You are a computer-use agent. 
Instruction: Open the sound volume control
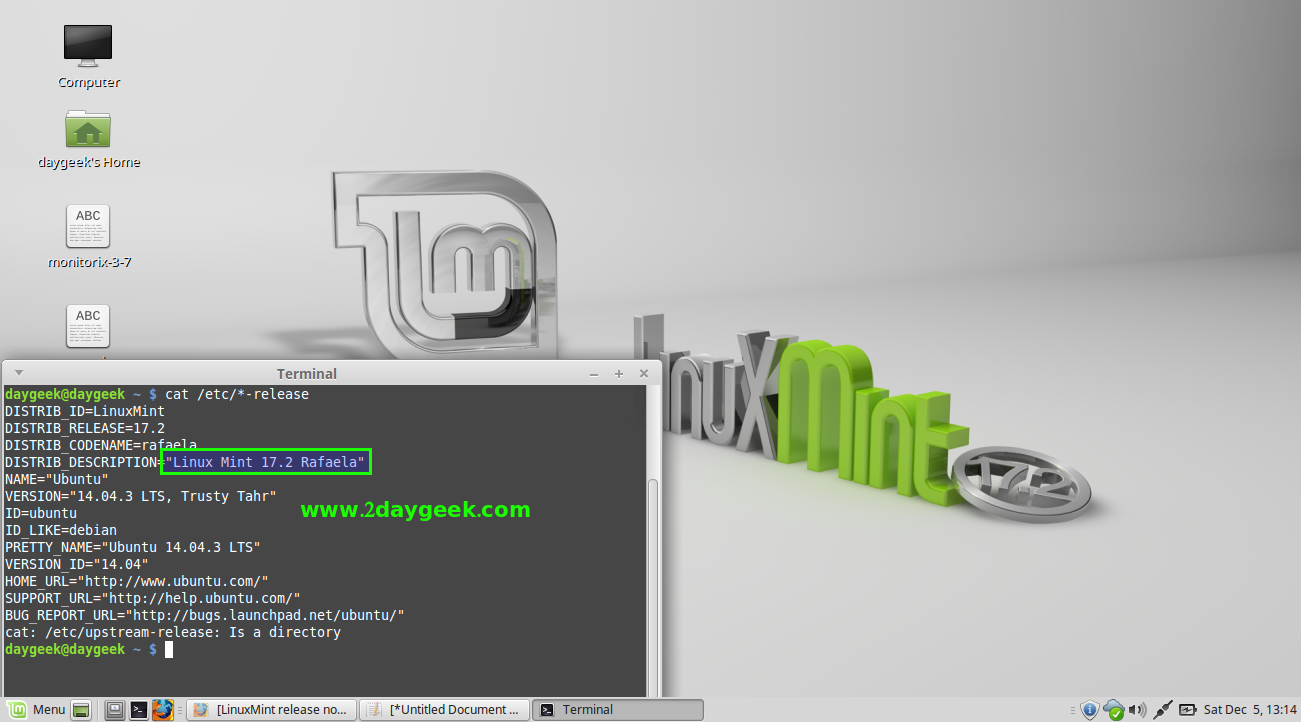coord(1137,710)
